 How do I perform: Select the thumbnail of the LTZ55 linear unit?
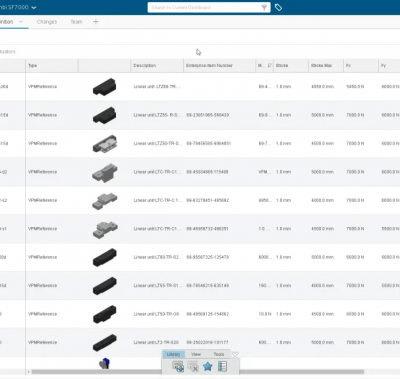104,115
